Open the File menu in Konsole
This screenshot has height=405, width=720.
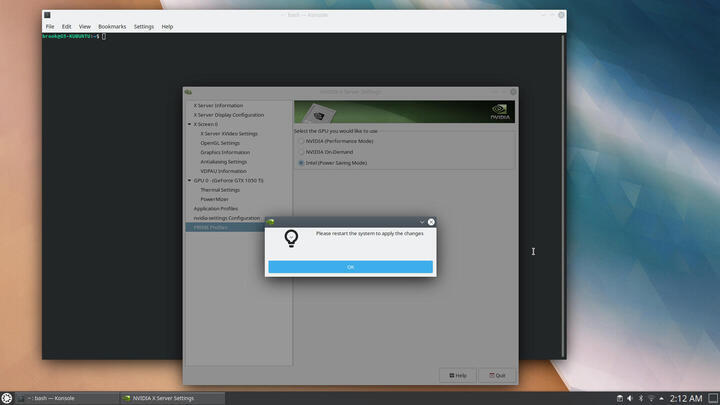50,27
